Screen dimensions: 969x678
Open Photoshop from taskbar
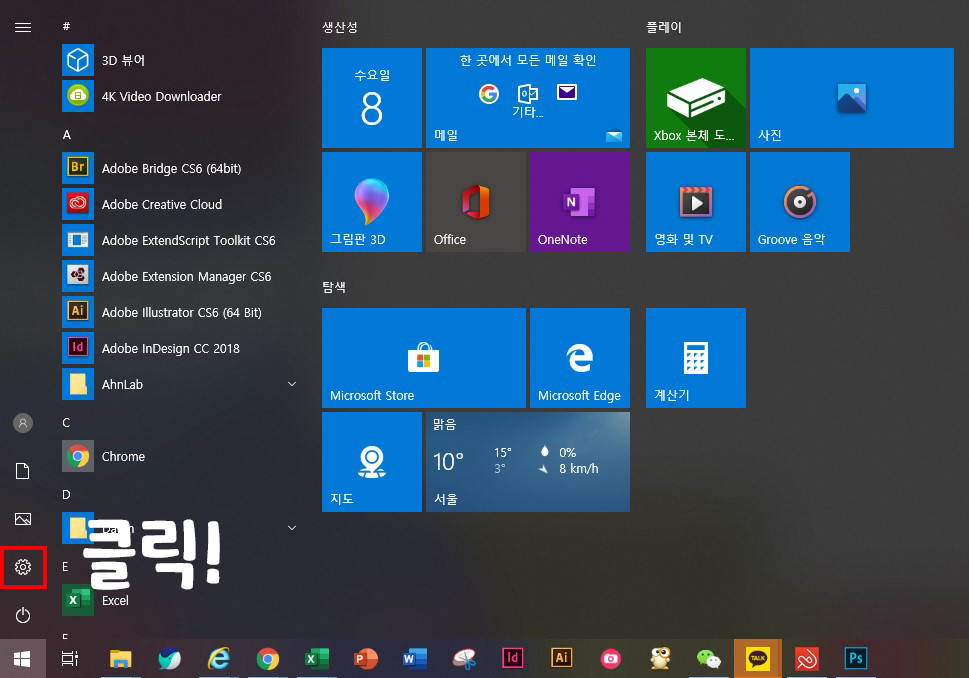(856, 658)
